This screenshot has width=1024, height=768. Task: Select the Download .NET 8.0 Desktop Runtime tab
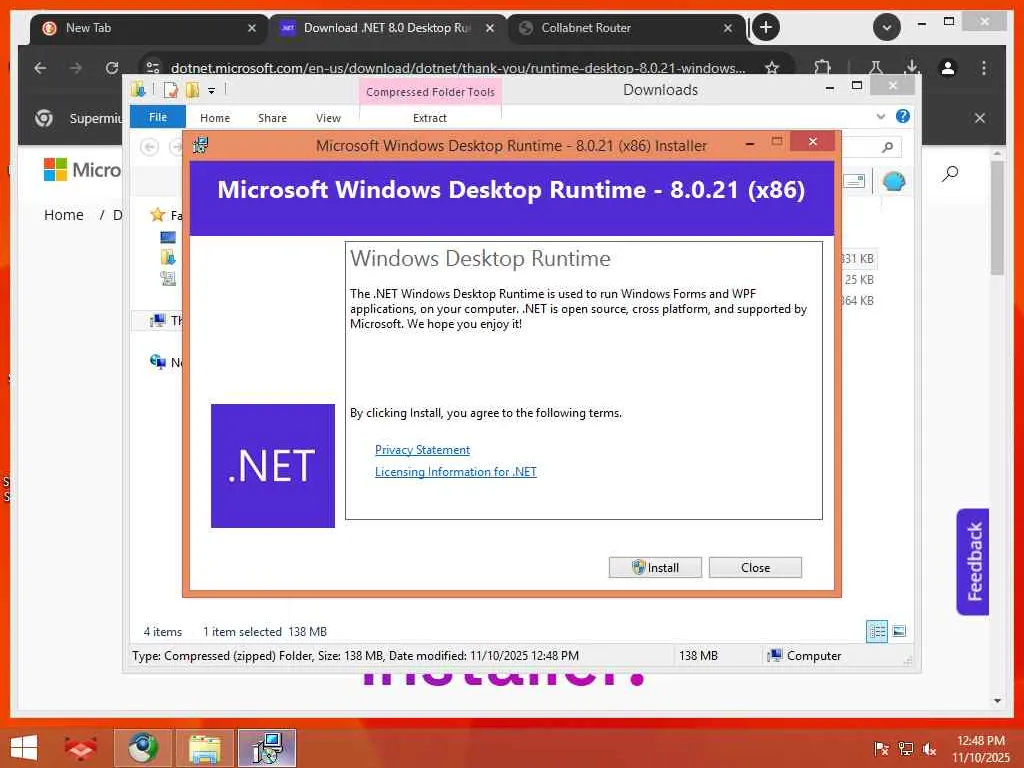click(x=387, y=28)
